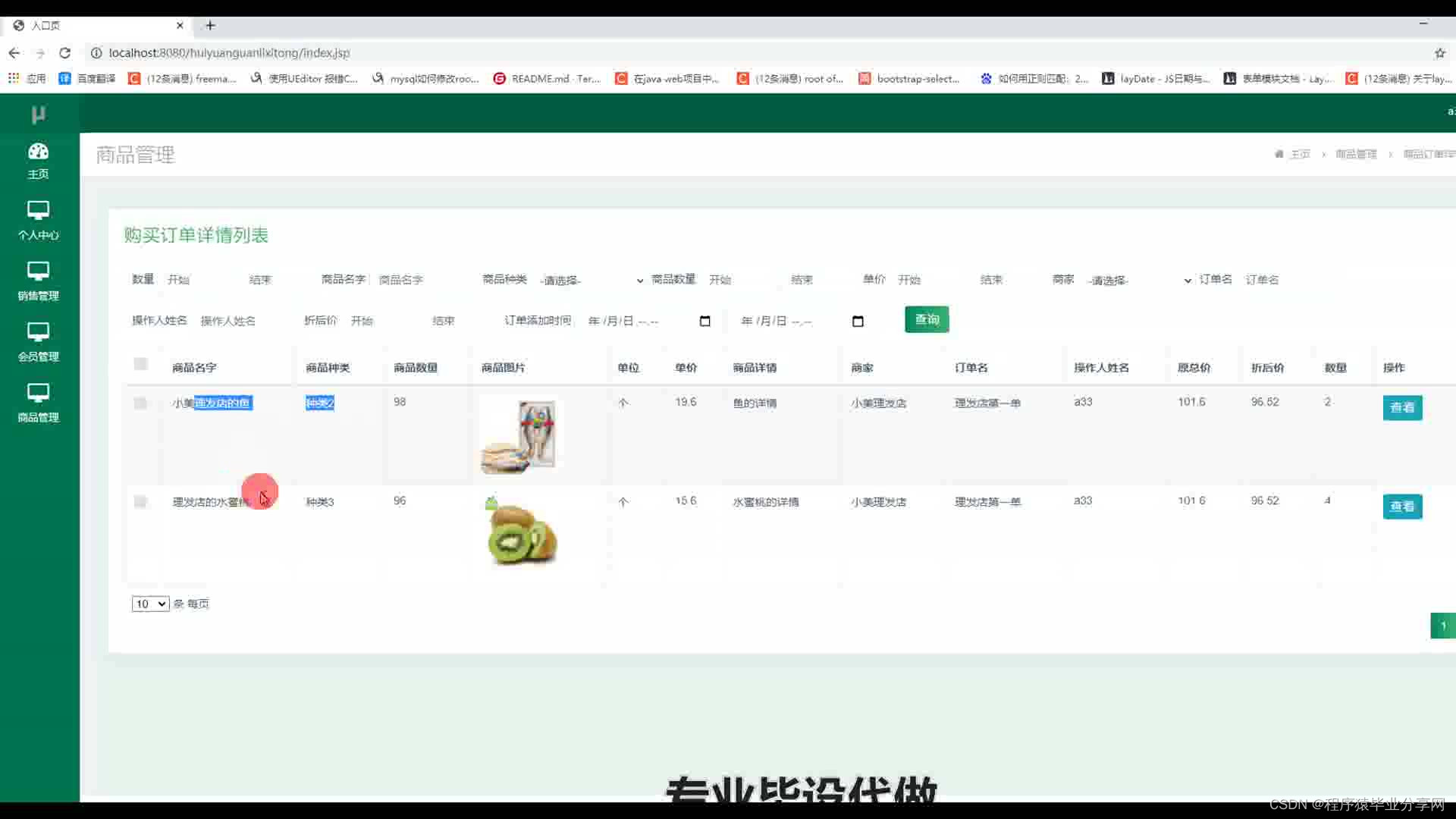Image resolution: width=1456 pixels, height=819 pixels.
Task: Open 个人中心 monitor icon in sidebar
Action: [x=38, y=211]
